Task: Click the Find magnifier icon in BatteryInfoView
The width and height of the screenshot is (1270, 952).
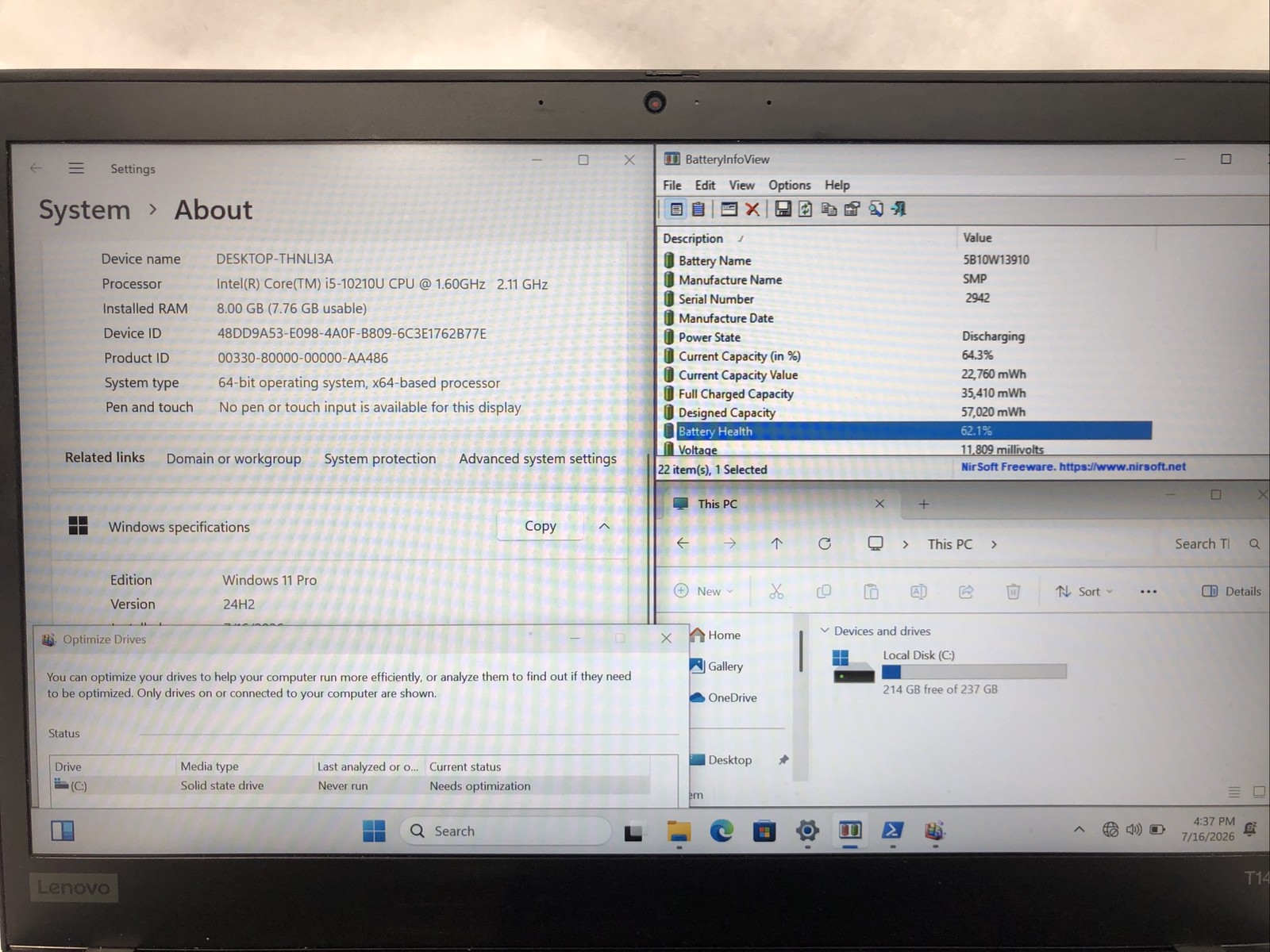Action: (876, 209)
